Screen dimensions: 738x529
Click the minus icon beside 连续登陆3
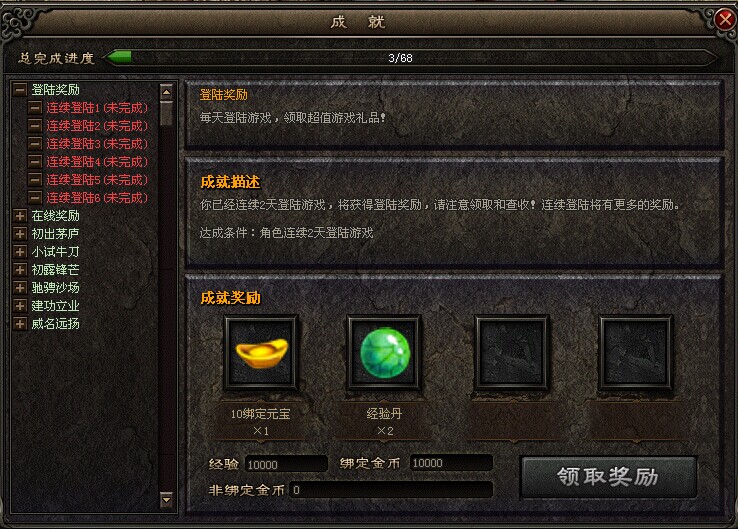coord(34,144)
